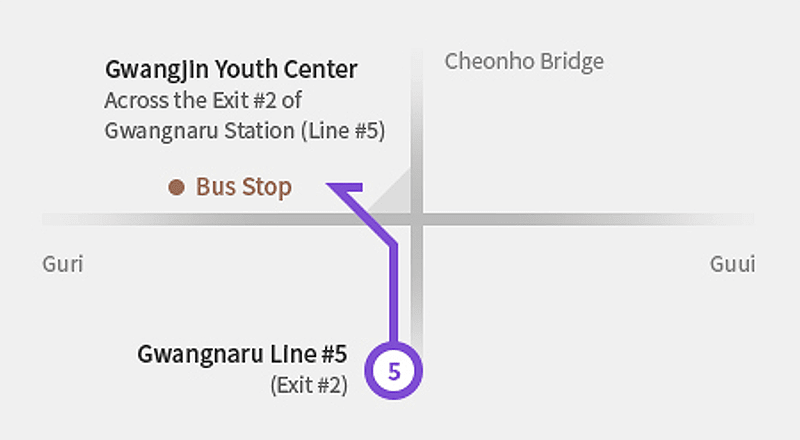Viewport: 800px width, 440px height.
Task: Click the (Exit #2) text
Action: [309, 385]
